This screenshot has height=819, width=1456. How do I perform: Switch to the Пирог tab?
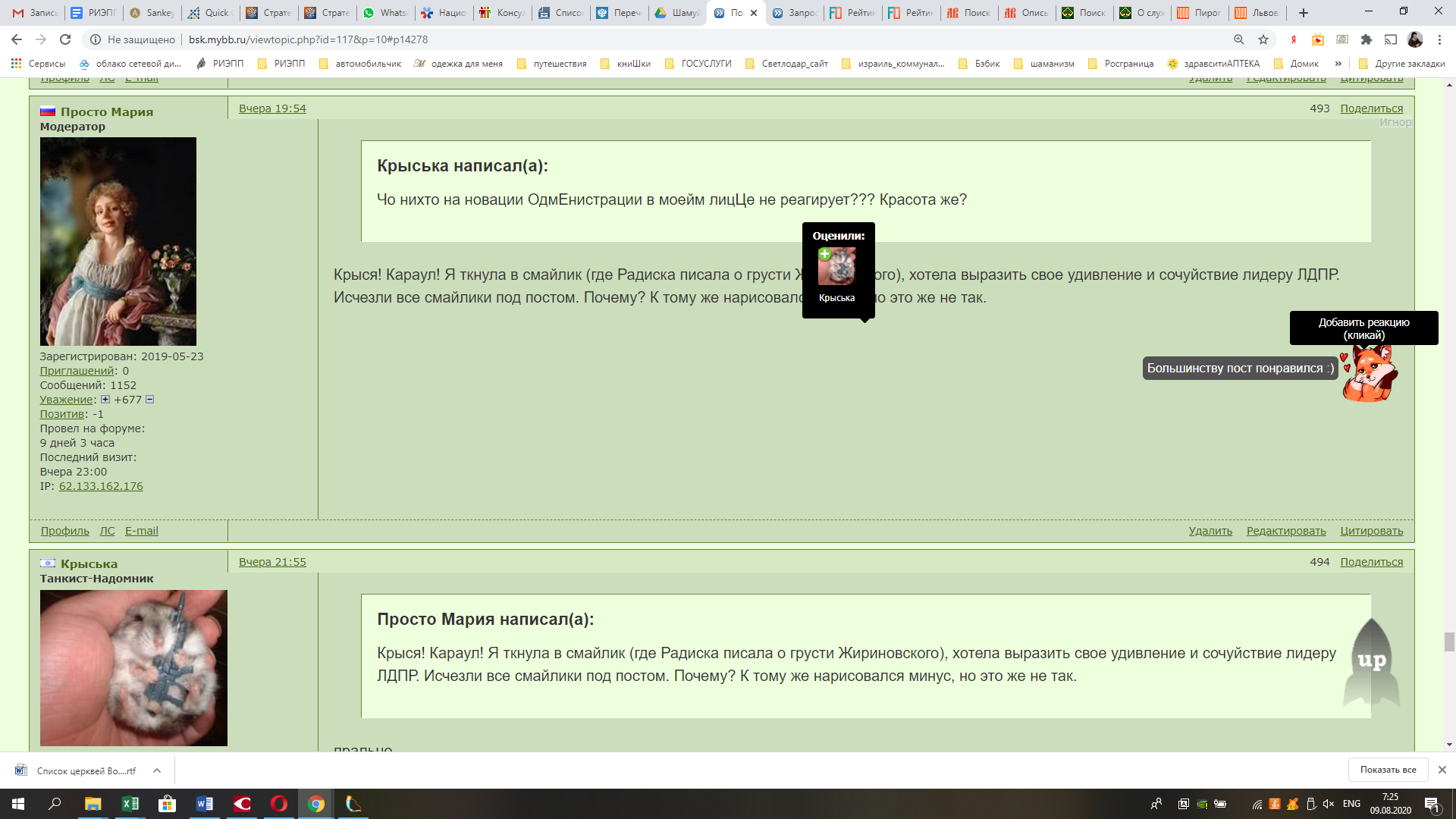pyautogui.click(x=1200, y=13)
